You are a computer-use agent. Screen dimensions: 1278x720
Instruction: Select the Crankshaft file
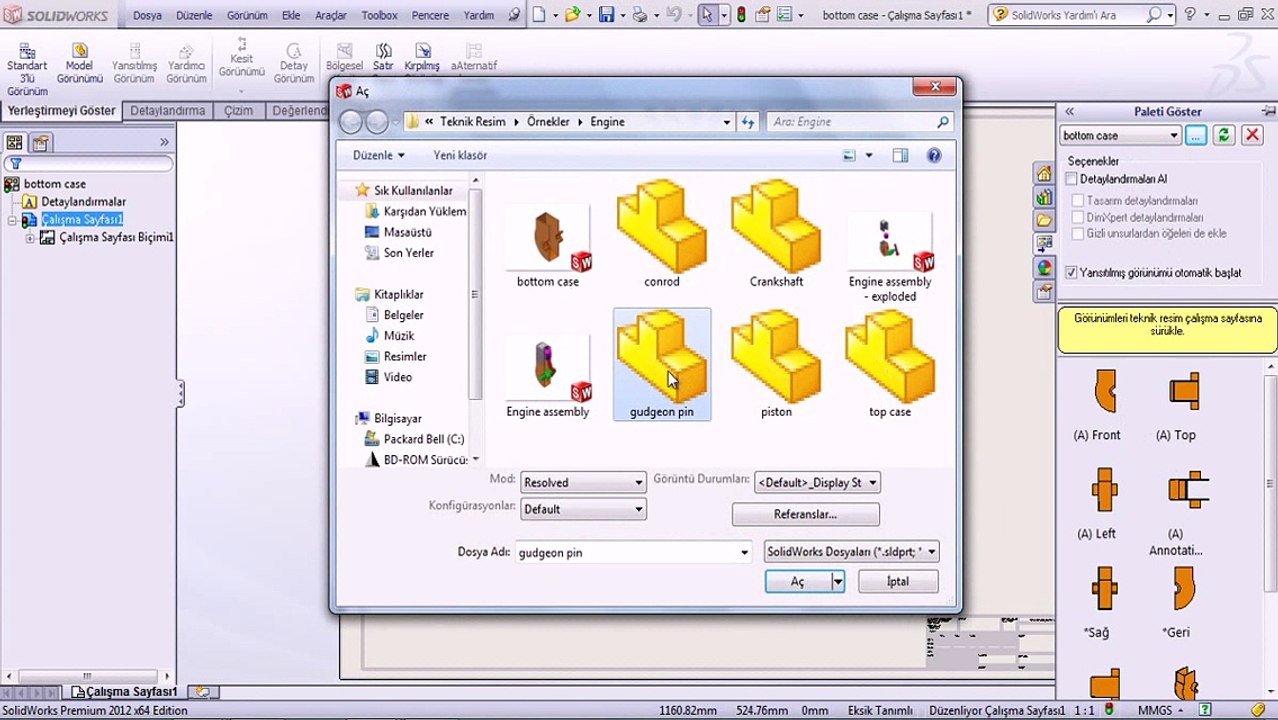[x=776, y=235]
